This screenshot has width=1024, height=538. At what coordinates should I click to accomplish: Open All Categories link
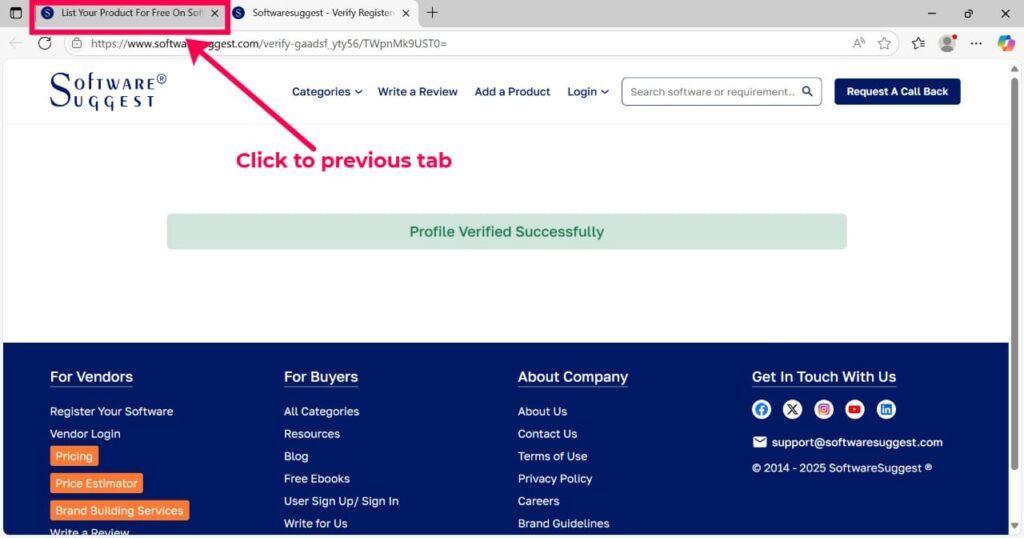(321, 411)
